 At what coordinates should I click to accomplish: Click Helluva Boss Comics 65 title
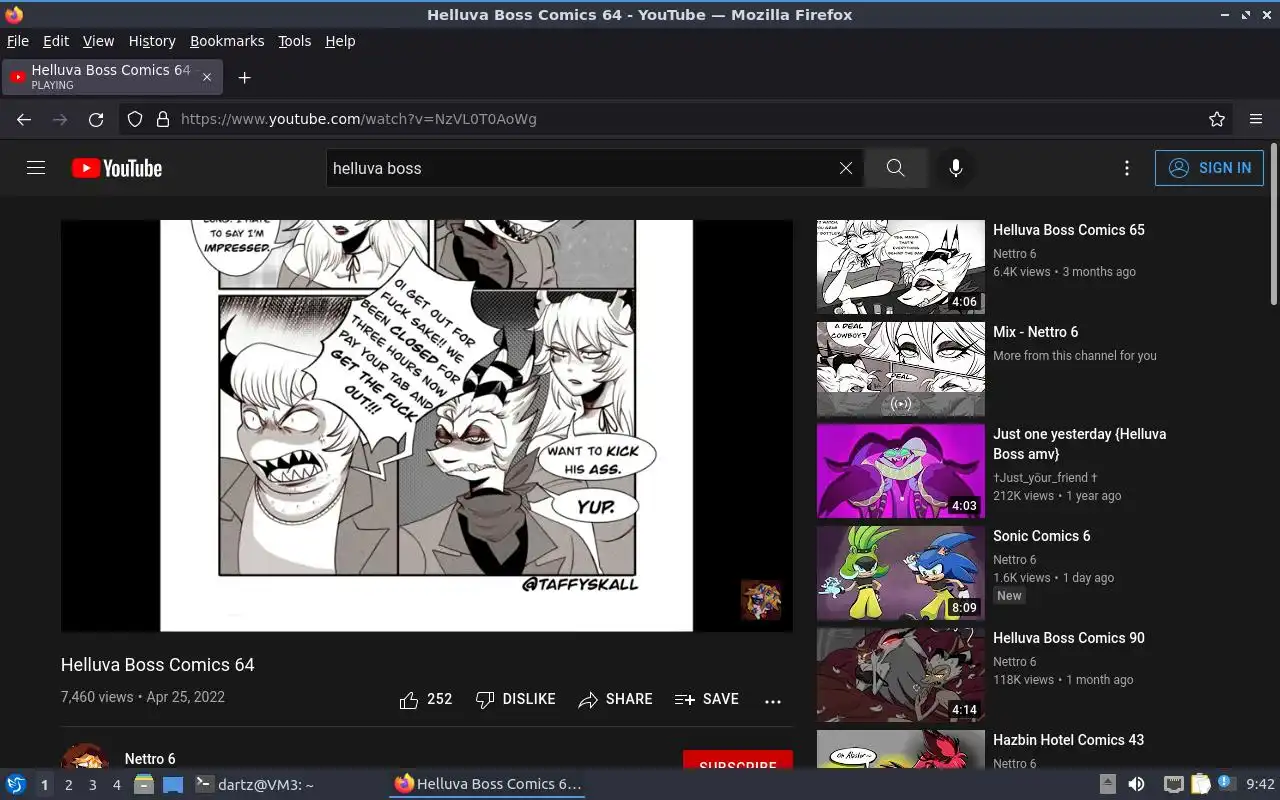click(1069, 230)
